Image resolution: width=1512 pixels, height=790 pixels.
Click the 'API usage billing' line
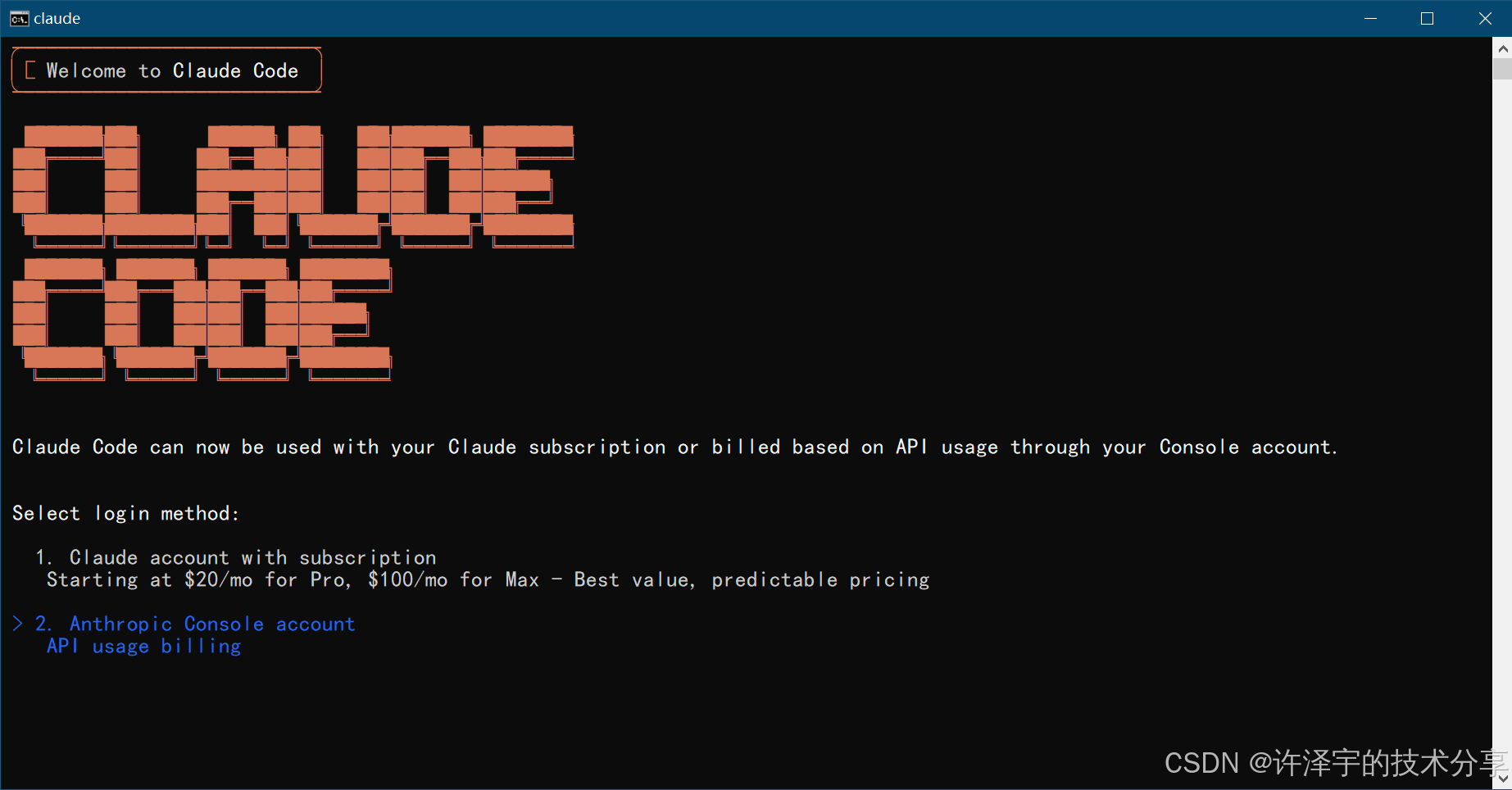click(x=144, y=647)
